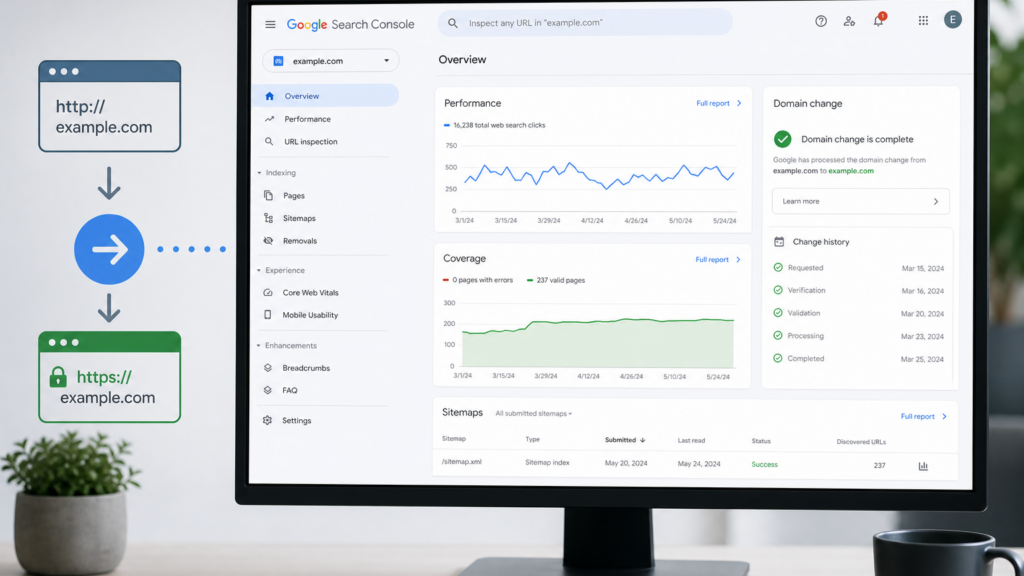Open the Sitemaps sidebar item
1024x576 pixels.
coord(299,218)
